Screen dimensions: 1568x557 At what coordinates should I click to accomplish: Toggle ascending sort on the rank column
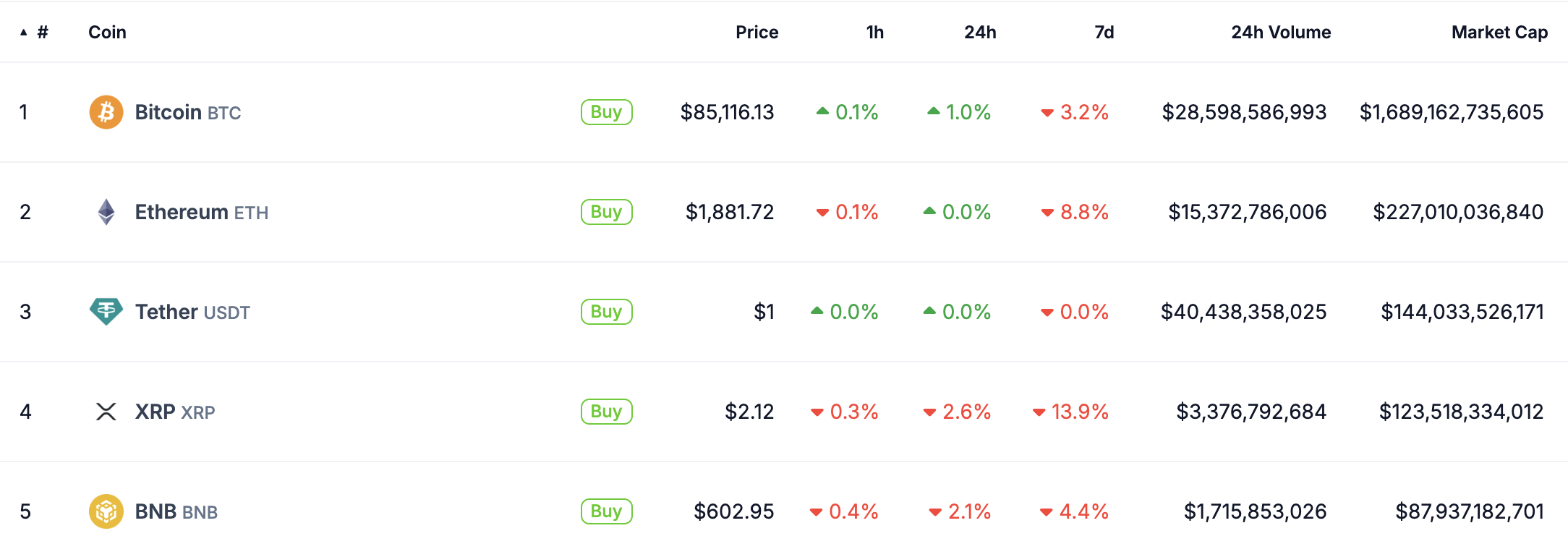point(33,32)
